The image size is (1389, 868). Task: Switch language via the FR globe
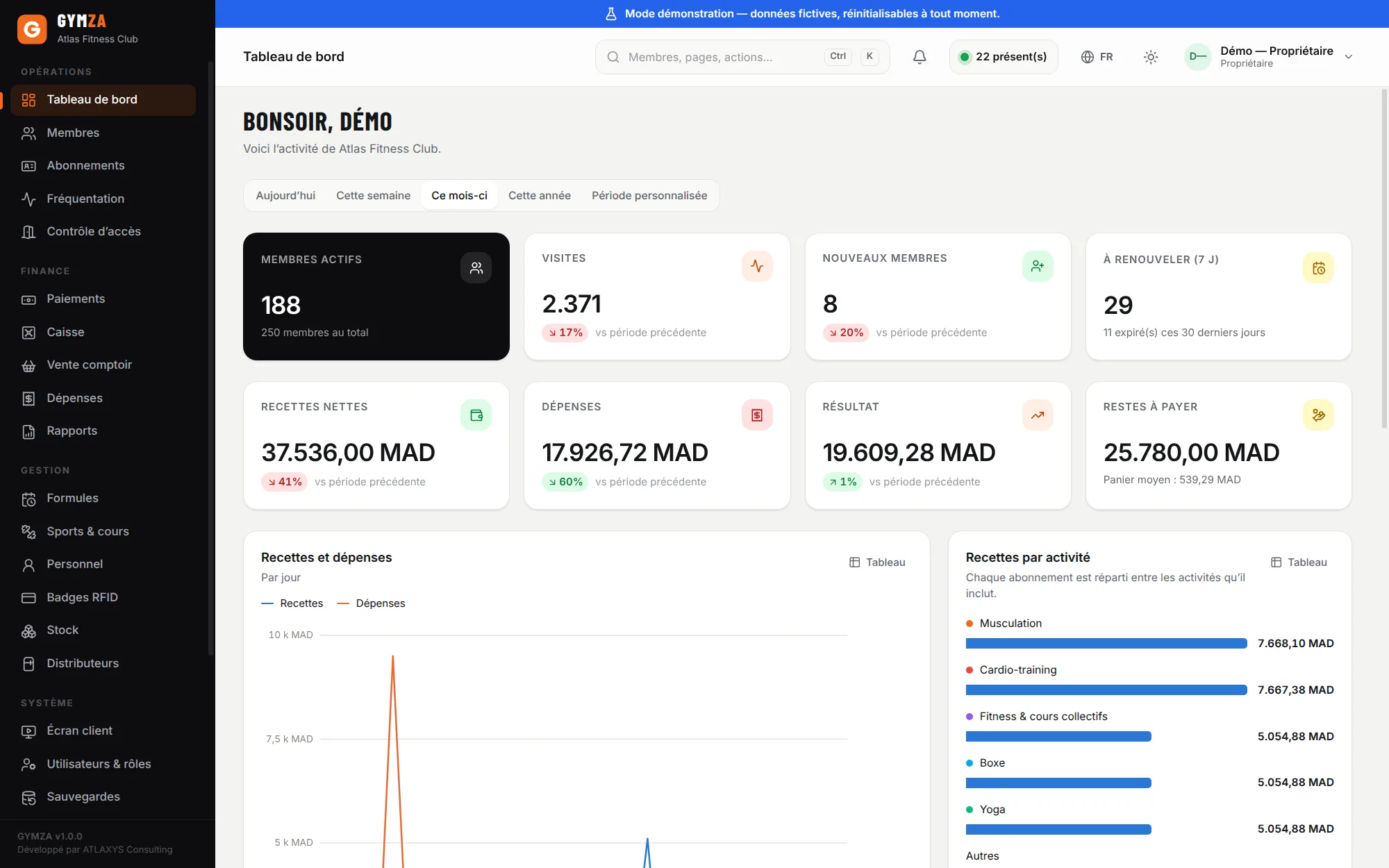pos(1097,57)
